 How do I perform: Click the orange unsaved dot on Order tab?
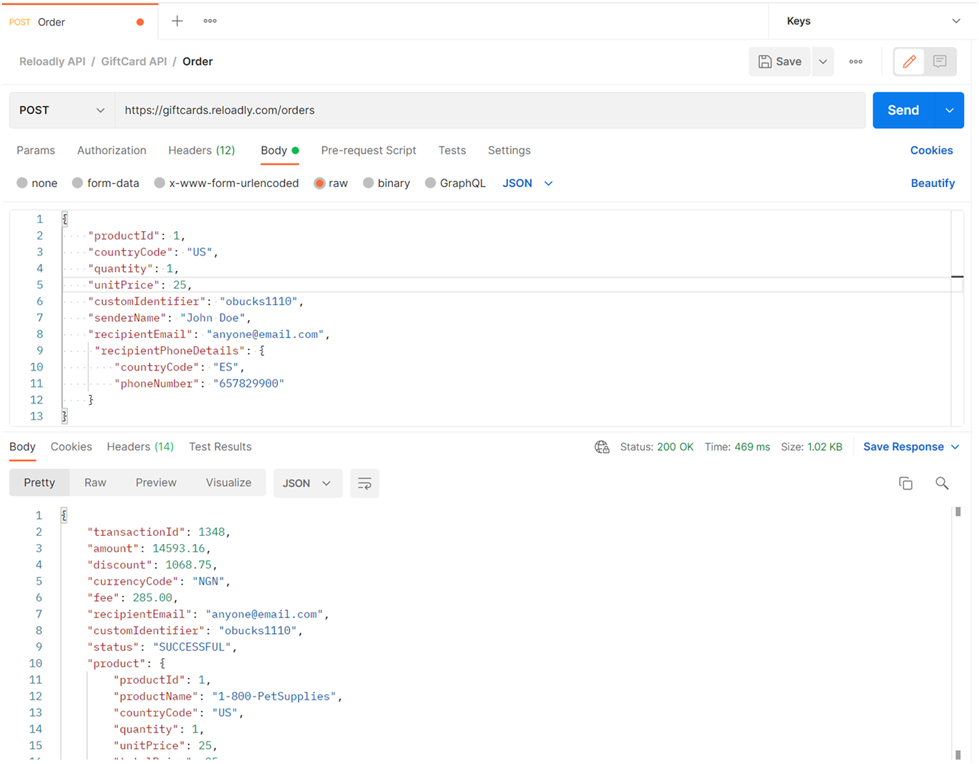point(140,22)
